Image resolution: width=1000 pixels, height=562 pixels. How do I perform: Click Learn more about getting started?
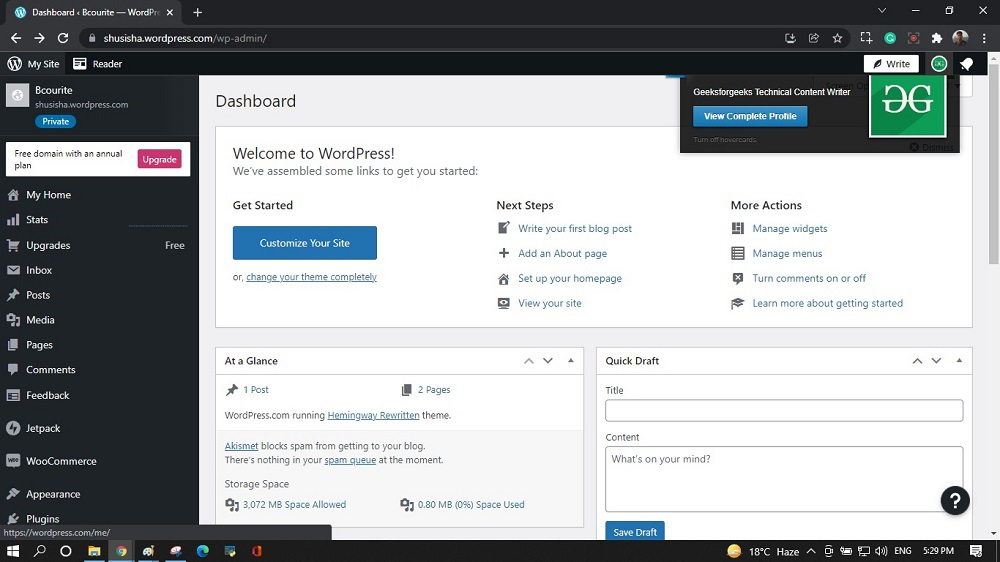tap(827, 303)
